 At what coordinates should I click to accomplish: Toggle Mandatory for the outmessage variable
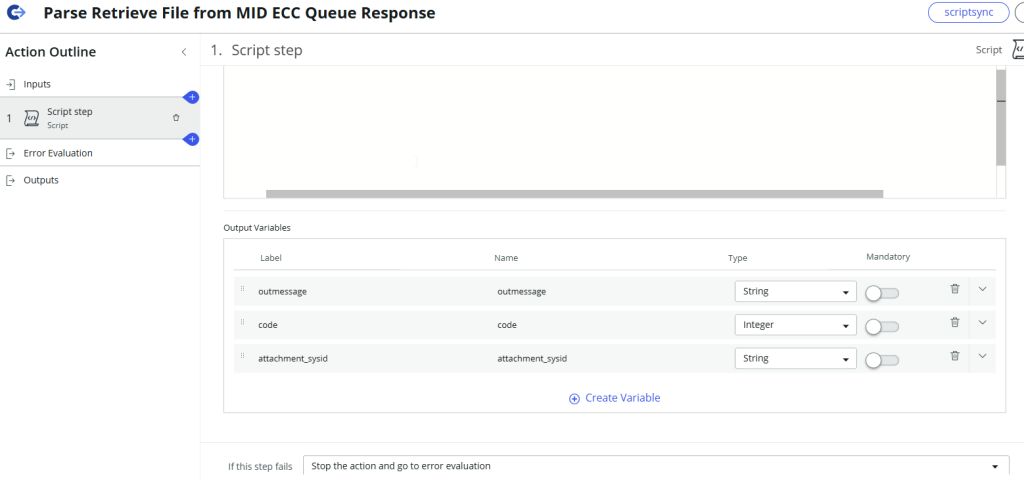pos(882,293)
